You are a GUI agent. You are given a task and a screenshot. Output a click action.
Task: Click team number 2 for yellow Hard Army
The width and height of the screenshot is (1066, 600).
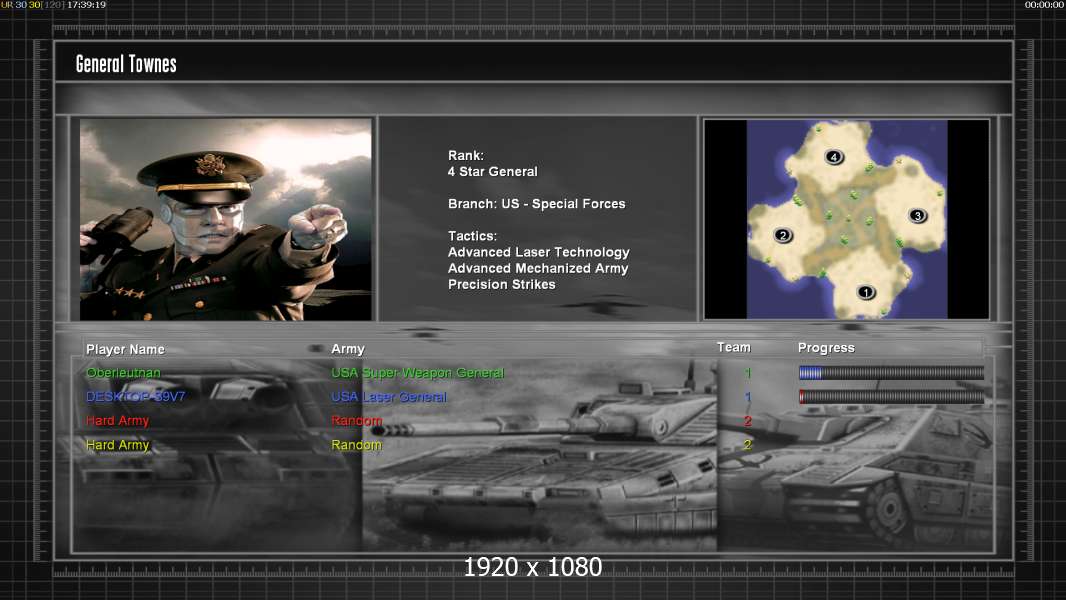pos(748,444)
